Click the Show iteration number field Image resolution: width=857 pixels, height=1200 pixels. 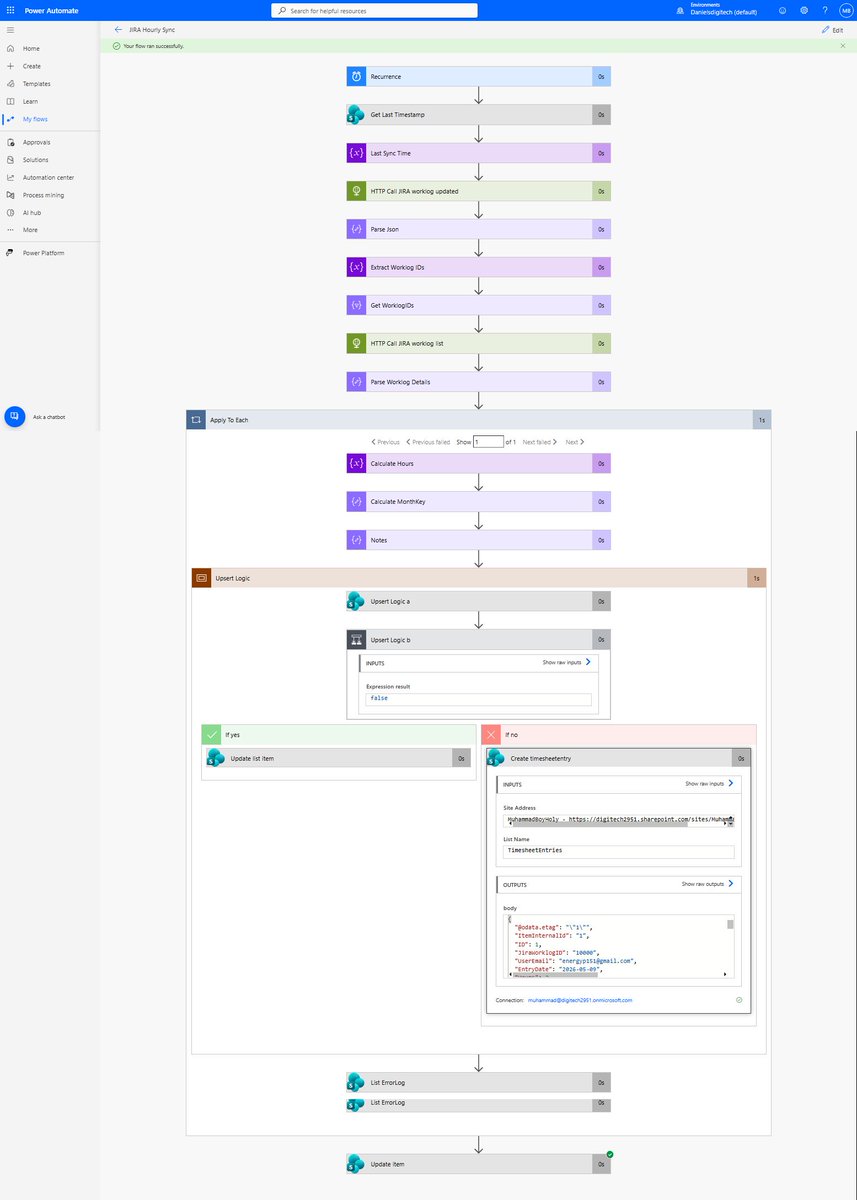tap(489, 442)
